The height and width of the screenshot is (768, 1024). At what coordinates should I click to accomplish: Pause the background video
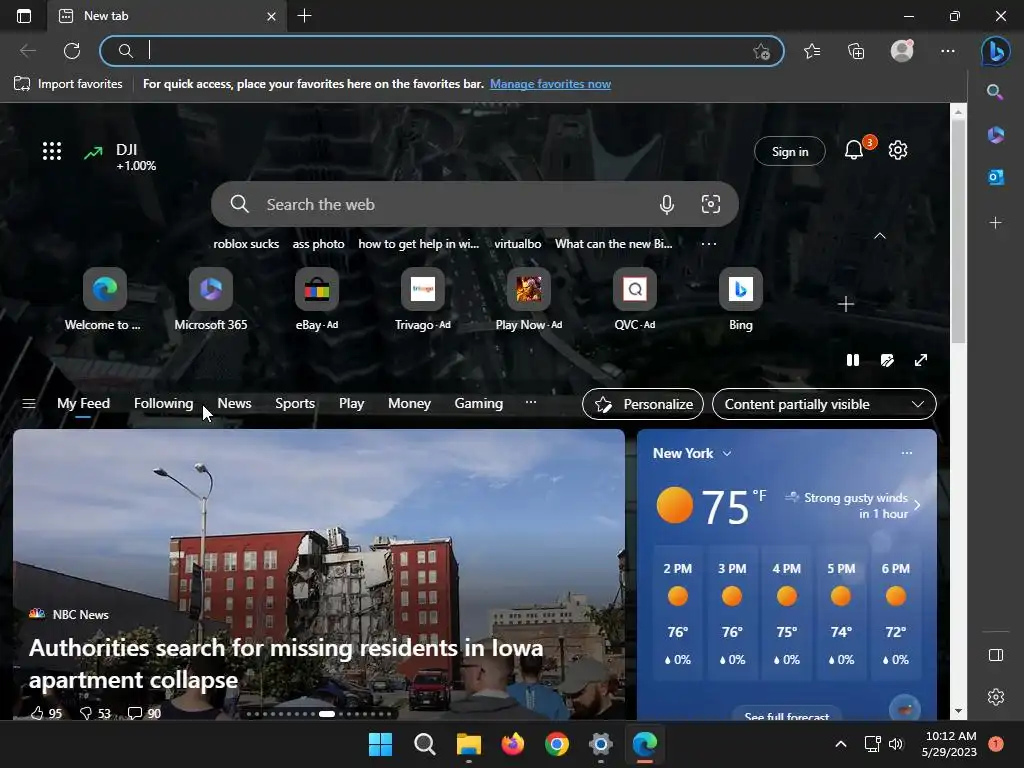[x=853, y=360]
